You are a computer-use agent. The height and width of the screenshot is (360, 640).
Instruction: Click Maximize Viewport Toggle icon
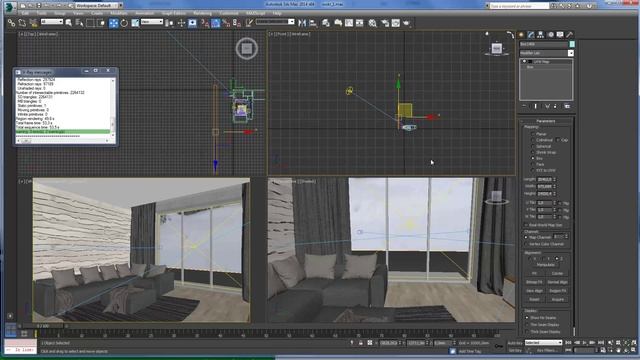click(x=634, y=350)
